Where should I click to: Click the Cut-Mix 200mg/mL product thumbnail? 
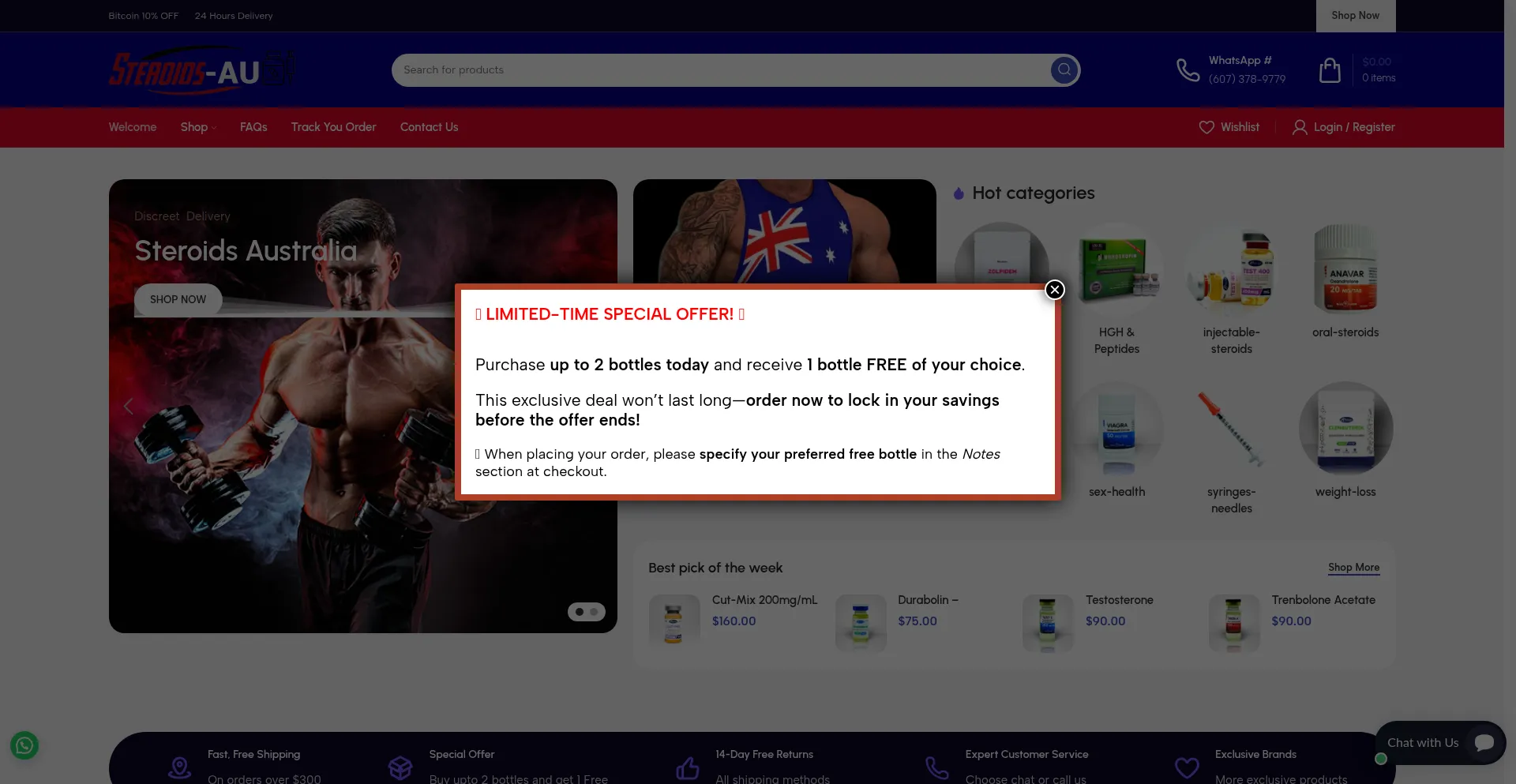pyautogui.click(x=674, y=623)
